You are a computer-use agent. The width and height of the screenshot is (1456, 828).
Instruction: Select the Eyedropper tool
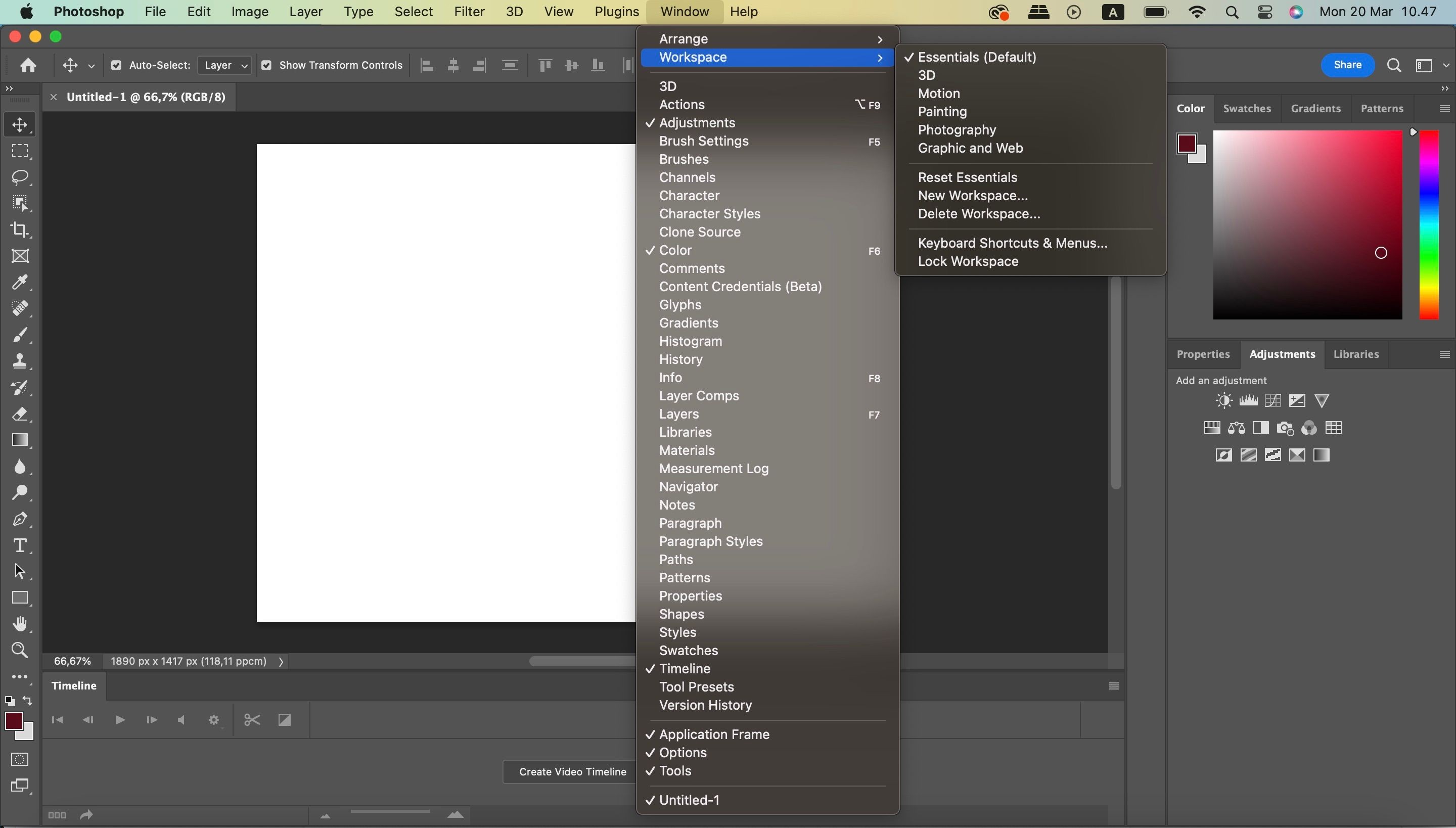click(x=20, y=282)
